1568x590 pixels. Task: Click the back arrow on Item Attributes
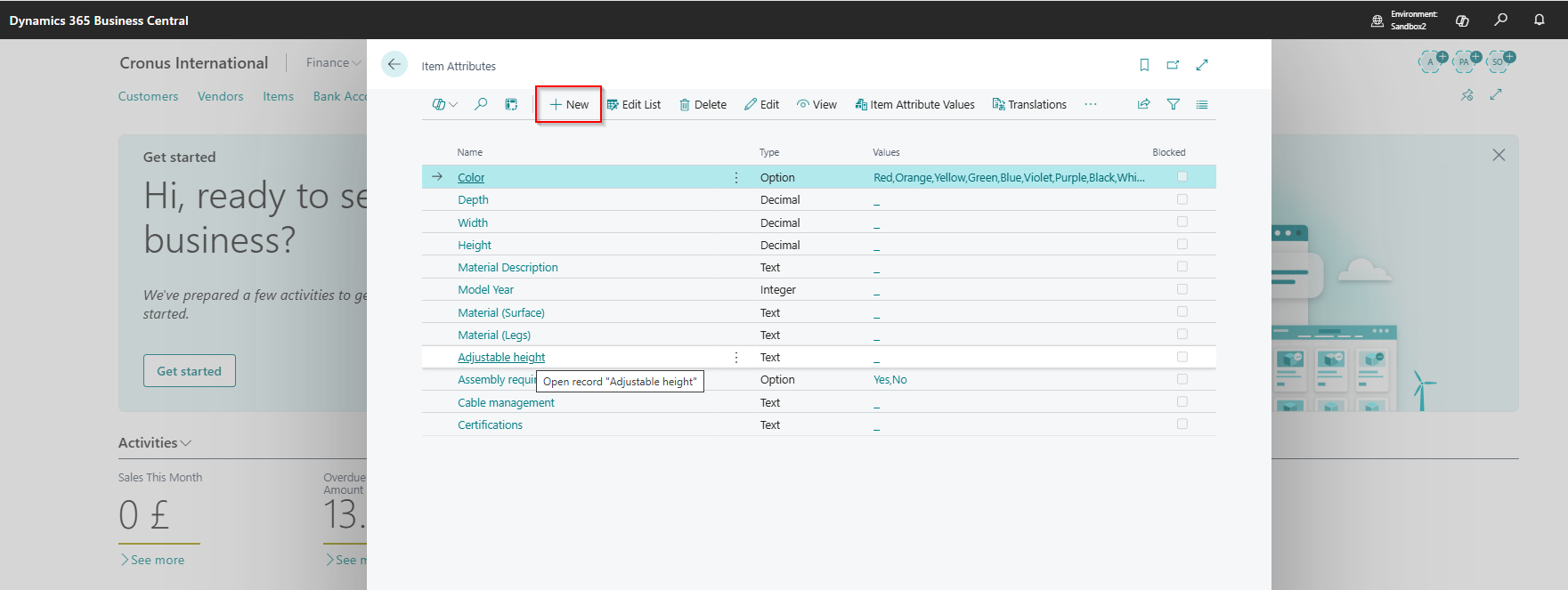[394, 65]
